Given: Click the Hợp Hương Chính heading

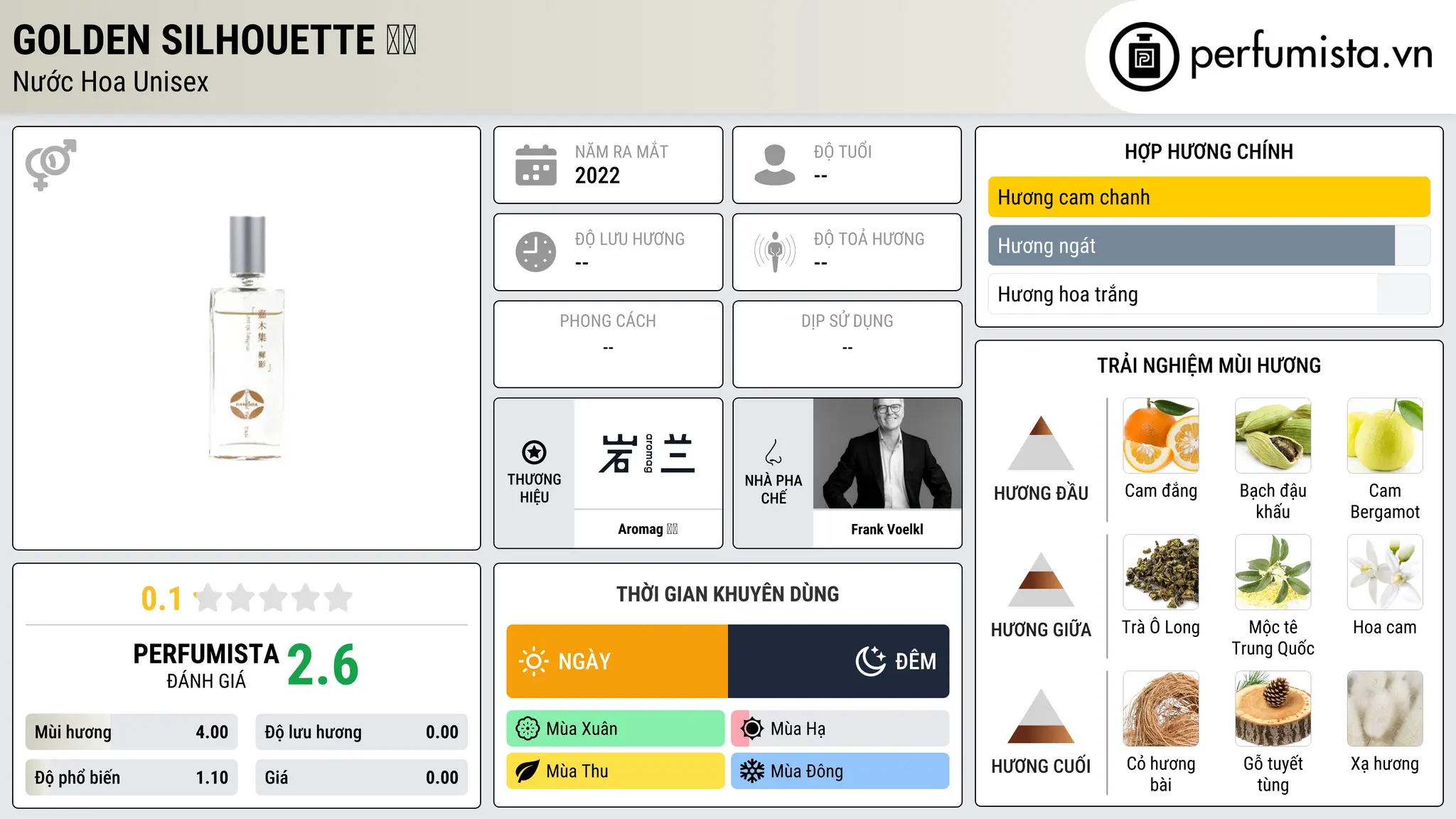Looking at the screenshot, I should (1209, 151).
